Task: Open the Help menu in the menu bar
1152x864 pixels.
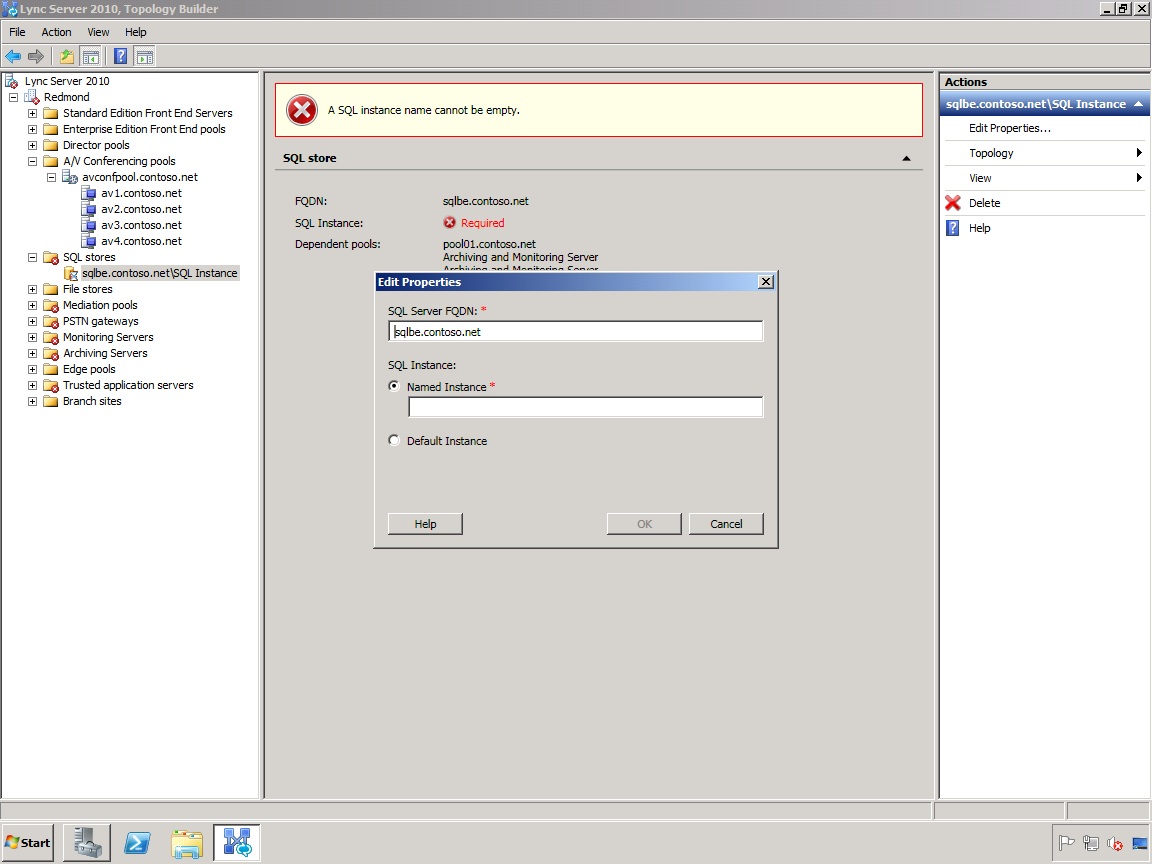Action: pyautogui.click(x=135, y=32)
